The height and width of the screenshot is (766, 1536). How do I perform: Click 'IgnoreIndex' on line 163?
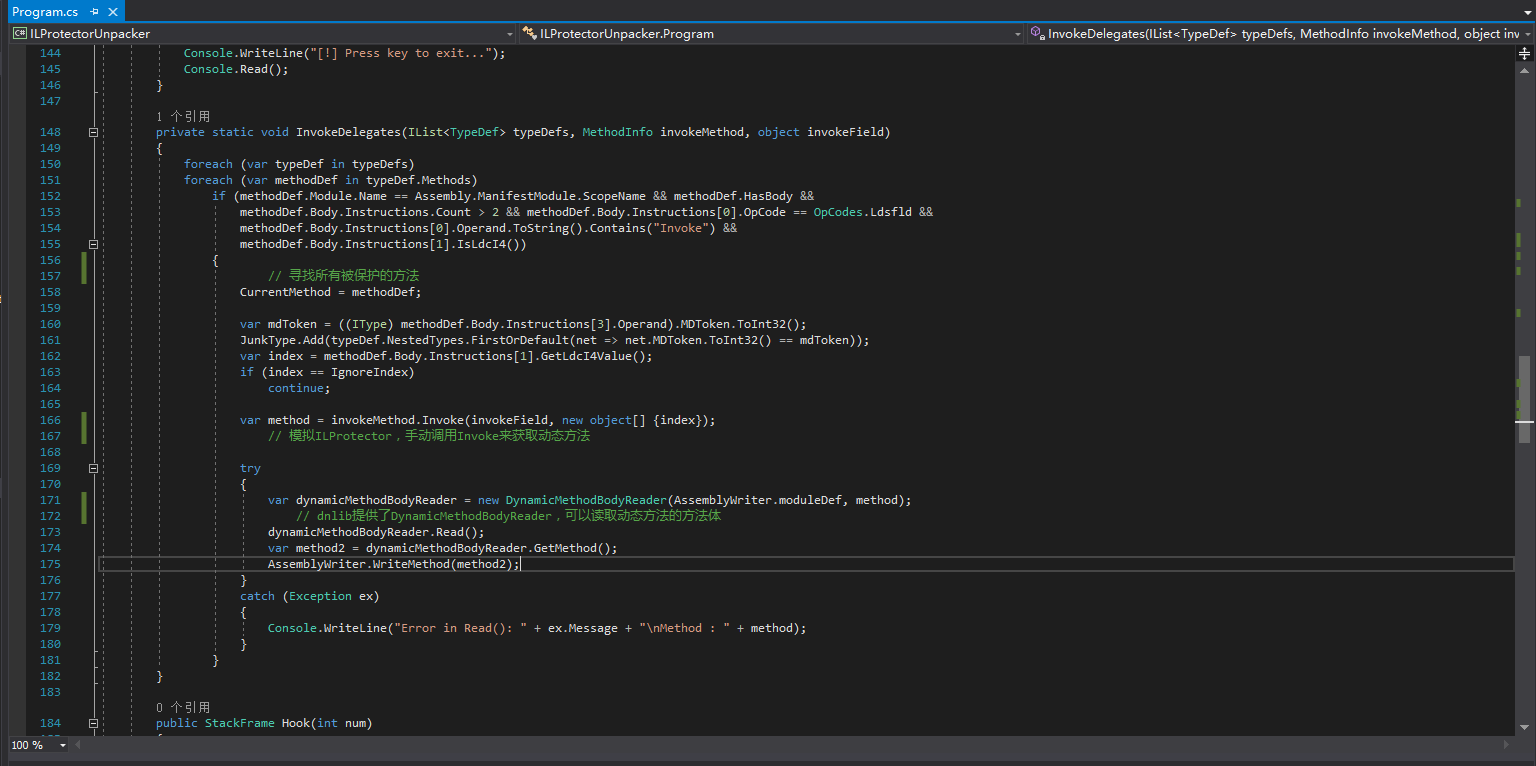point(369,372)
